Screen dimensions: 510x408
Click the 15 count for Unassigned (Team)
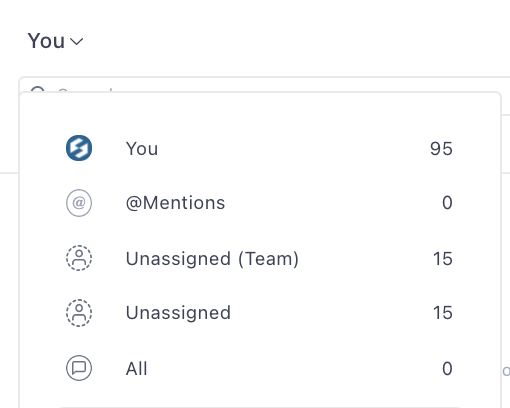pos(443,259)
